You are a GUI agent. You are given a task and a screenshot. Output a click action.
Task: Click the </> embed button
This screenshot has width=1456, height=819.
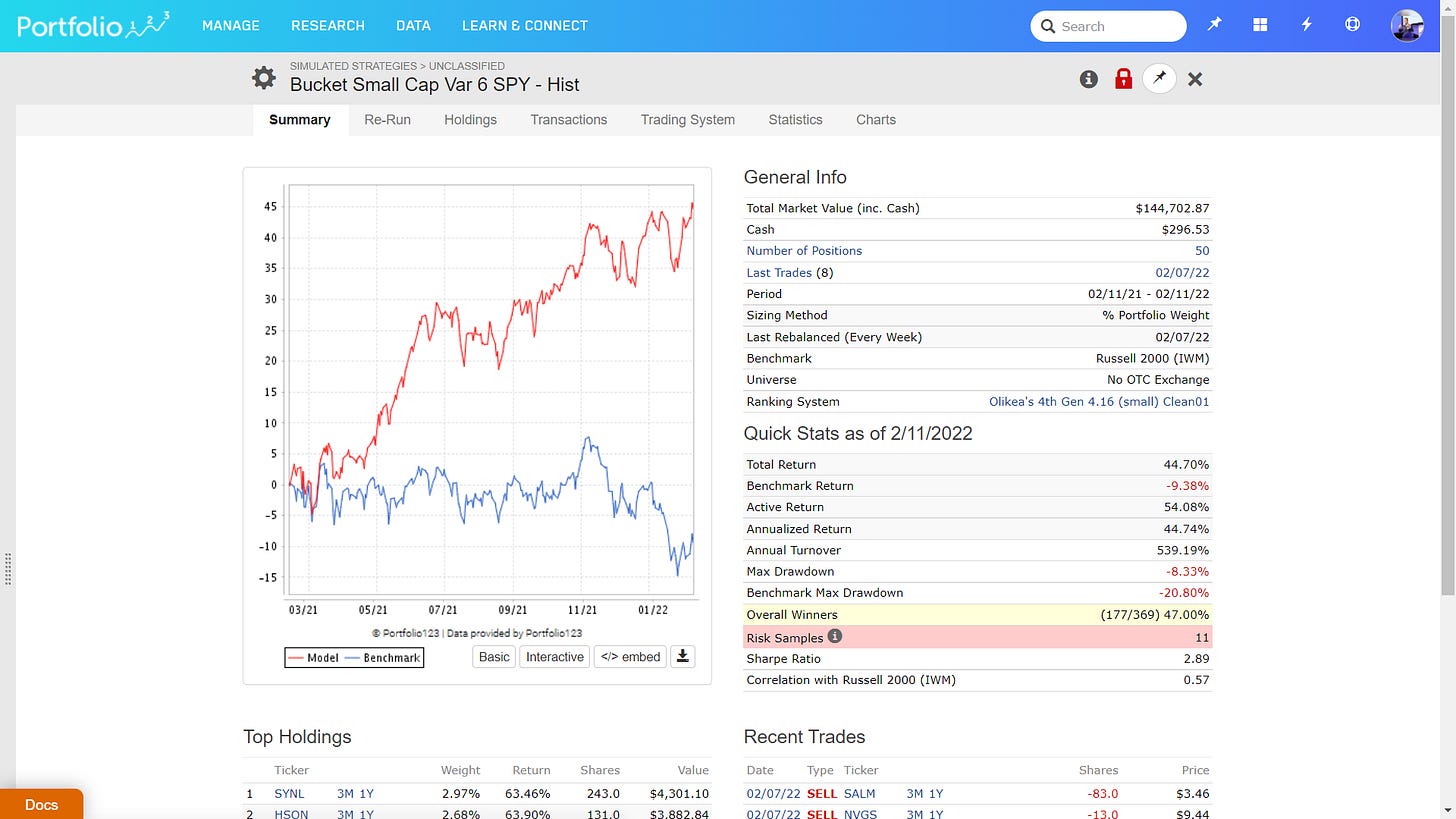pyautogui.click(x=630, y=657)
